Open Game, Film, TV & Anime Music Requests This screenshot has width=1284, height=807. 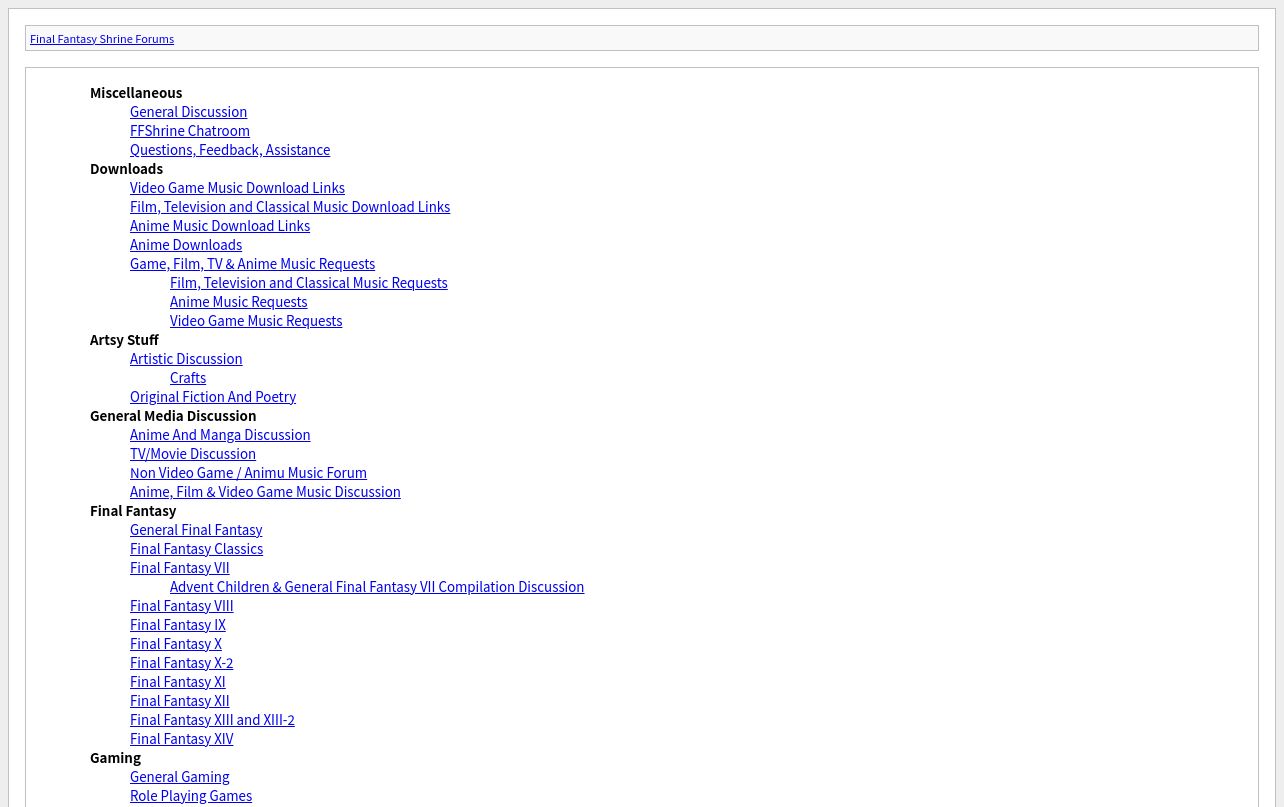pyautogui.click(x=252, y=264)
